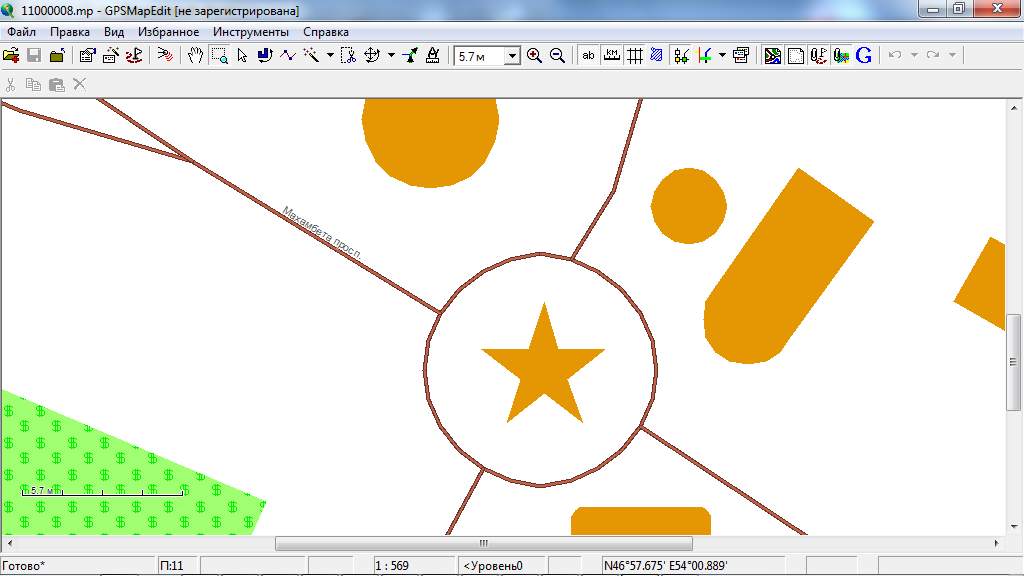Toggle the KM scale ruler display
Viewport: 1024px width, 576px height.
tap(612, 56)
